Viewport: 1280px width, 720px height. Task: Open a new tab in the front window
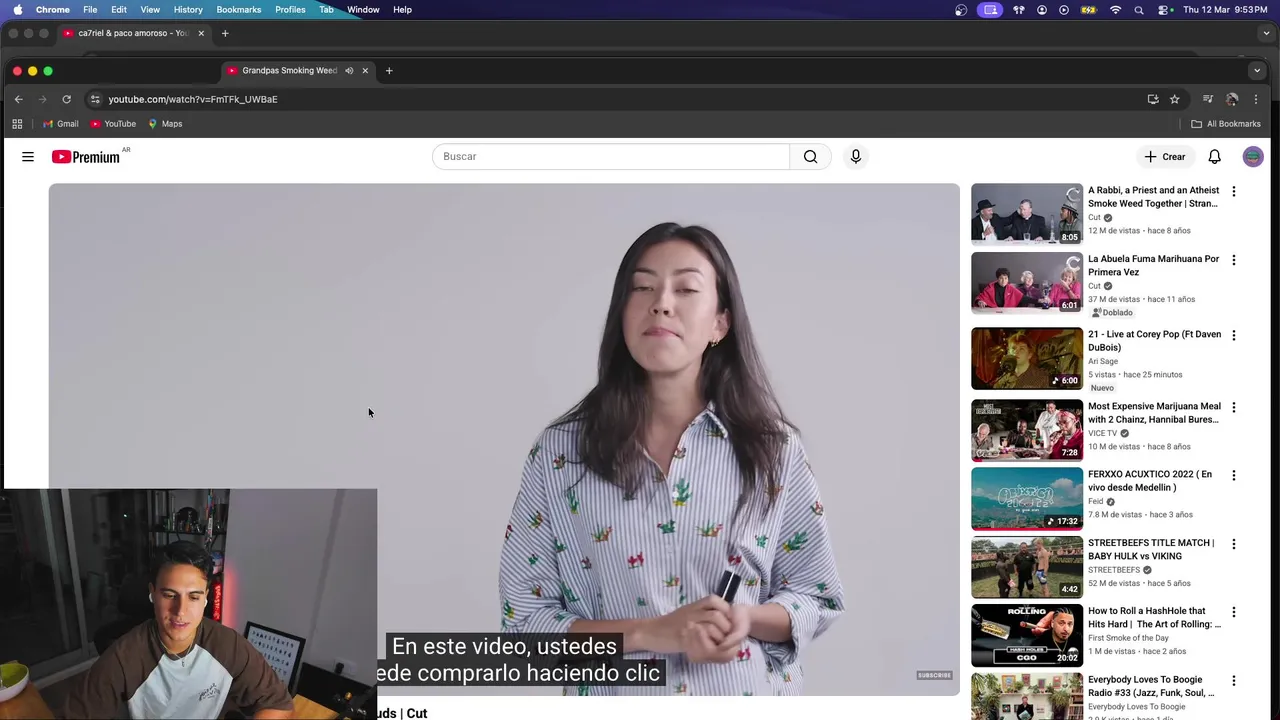pos(389,71)
